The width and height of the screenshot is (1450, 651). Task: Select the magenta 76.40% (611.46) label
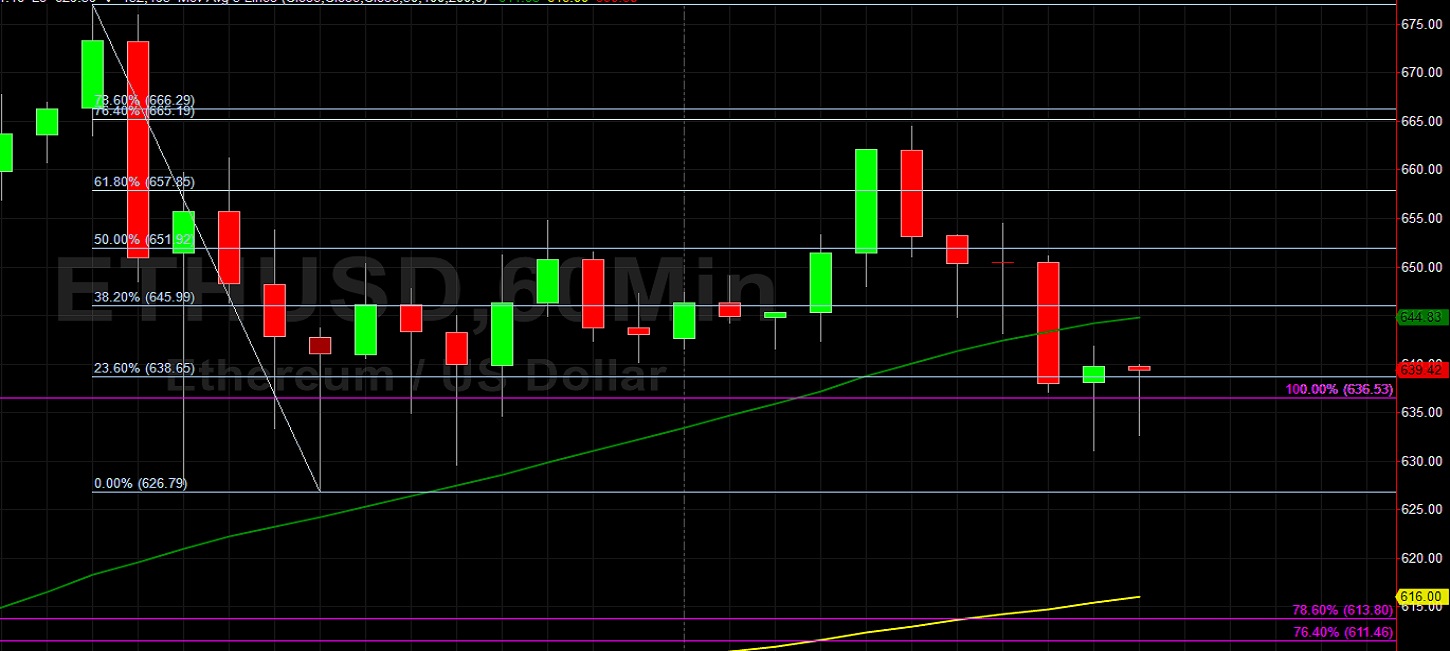pos(1343,633)
